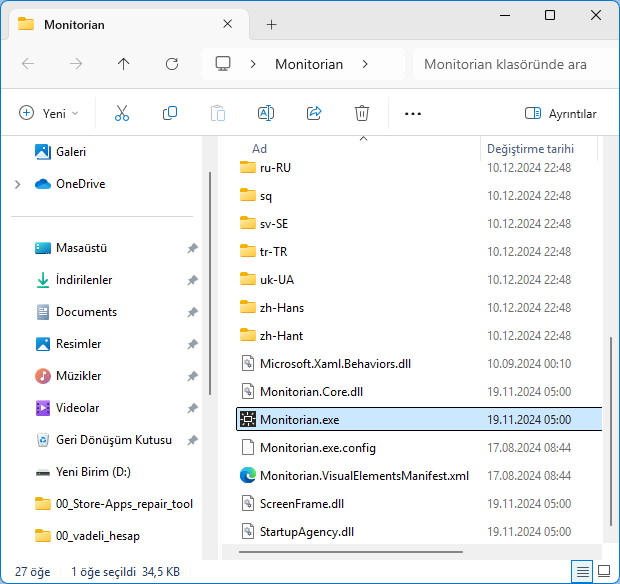Image resolution: width=620 pixels, height=584 pixels.
Task: Click the Galeri icon in sidebar
Action: (43, 152)
